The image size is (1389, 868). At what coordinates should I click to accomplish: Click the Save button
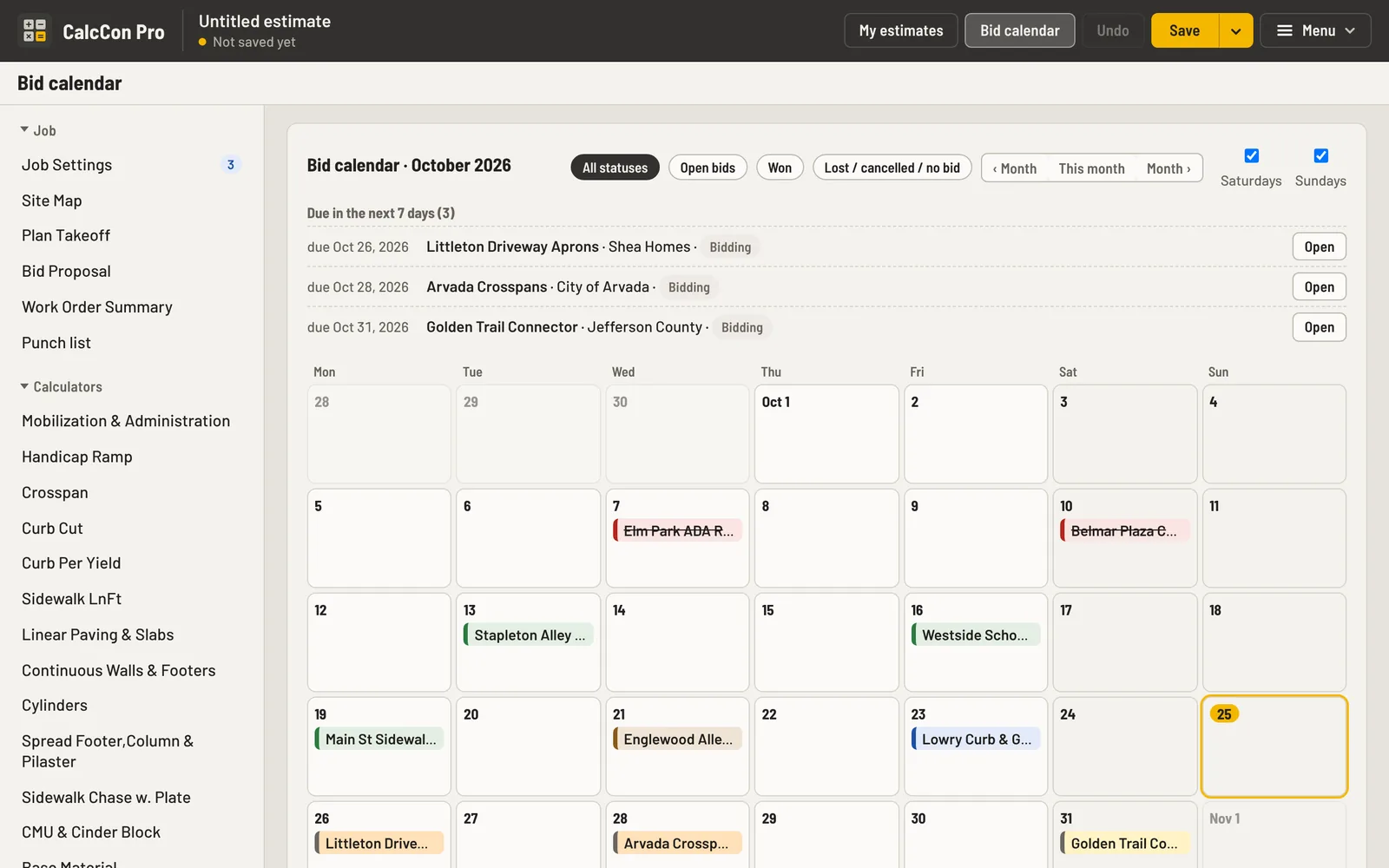[x=1184, y=30]
